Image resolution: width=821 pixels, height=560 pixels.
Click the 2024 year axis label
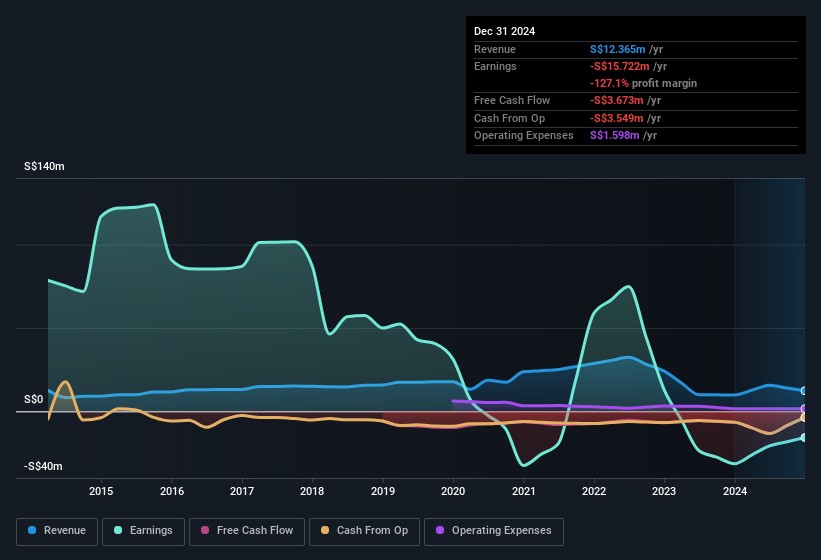pos(735,491)
